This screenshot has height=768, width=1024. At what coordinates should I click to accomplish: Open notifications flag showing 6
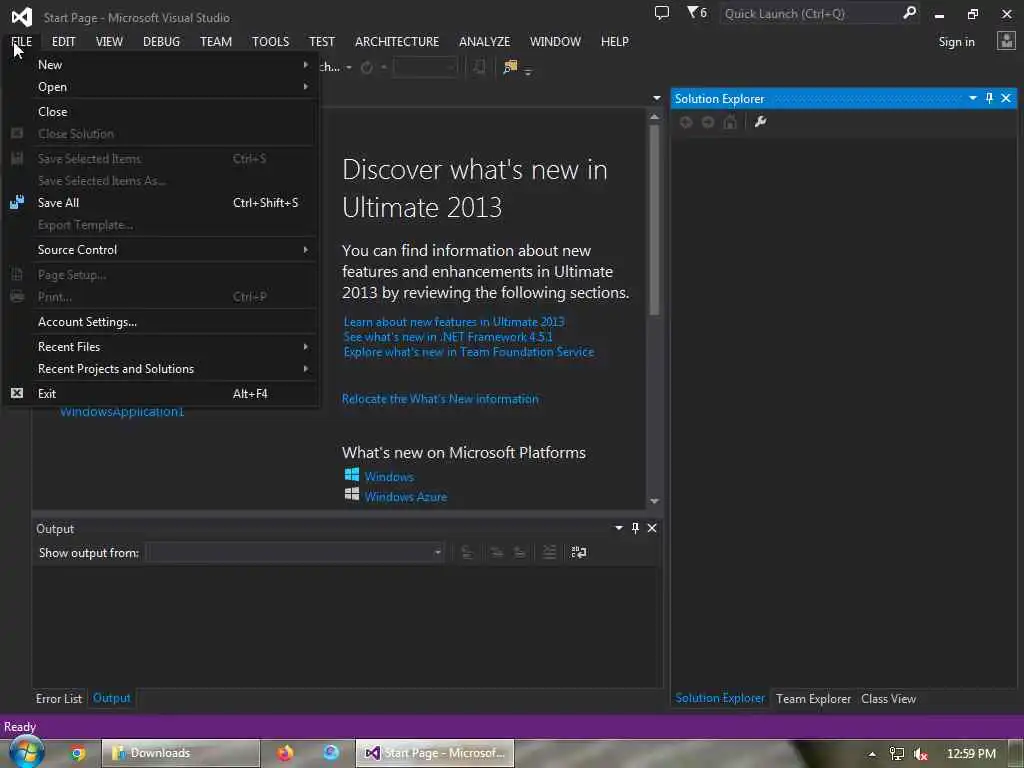[x=697, y=12]
